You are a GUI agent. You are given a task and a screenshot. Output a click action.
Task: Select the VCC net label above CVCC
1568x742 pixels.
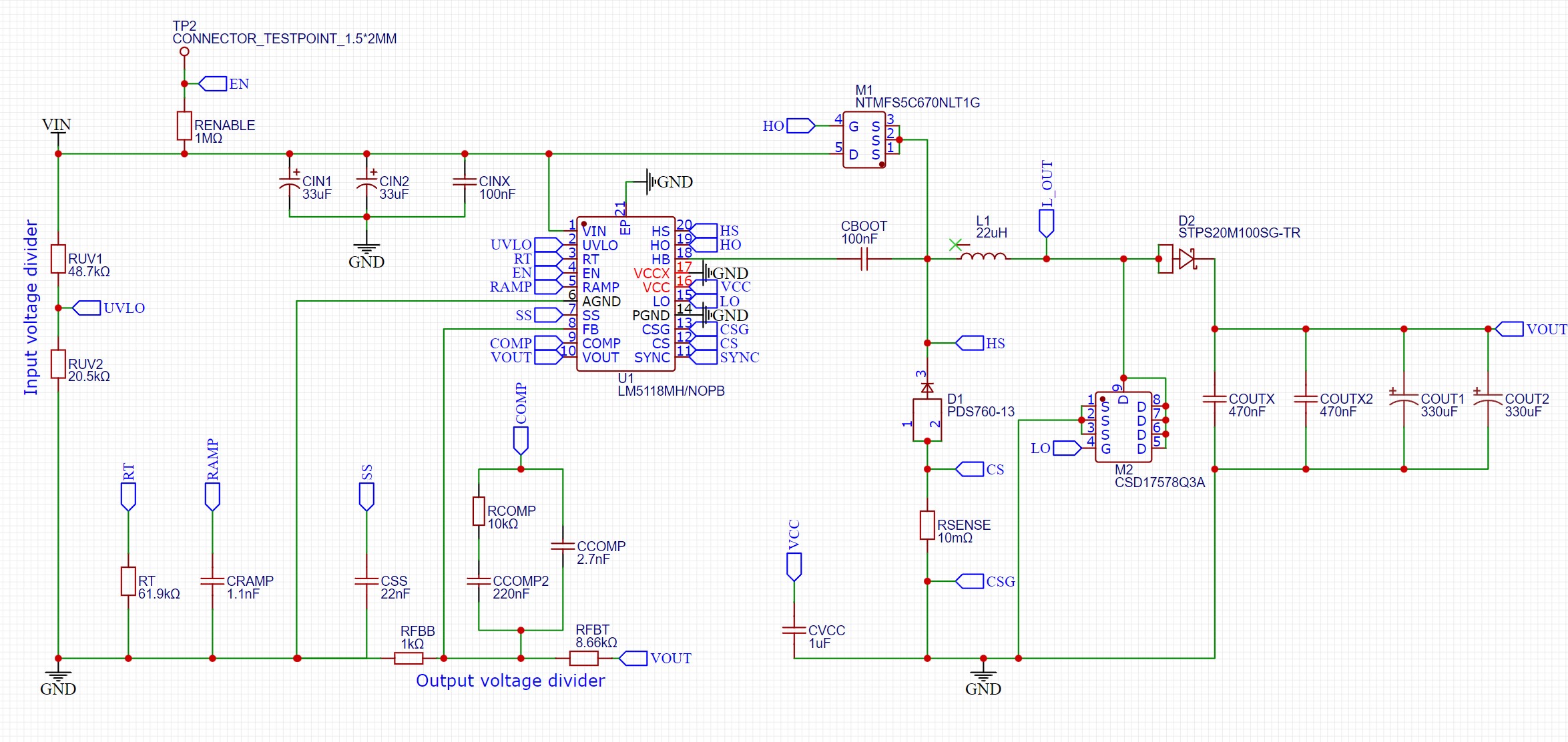794,550
